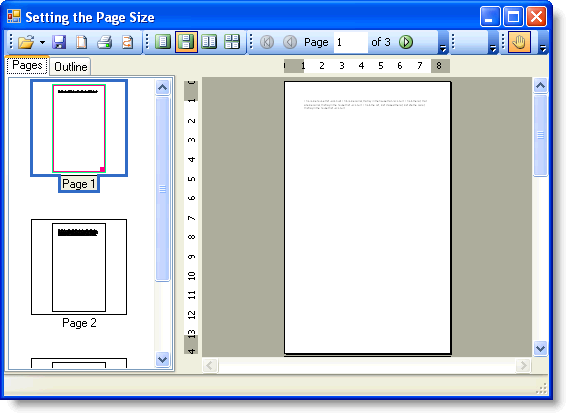Select facing continuous pages layout
569x416 pixels.
click(x=232, y=42)
